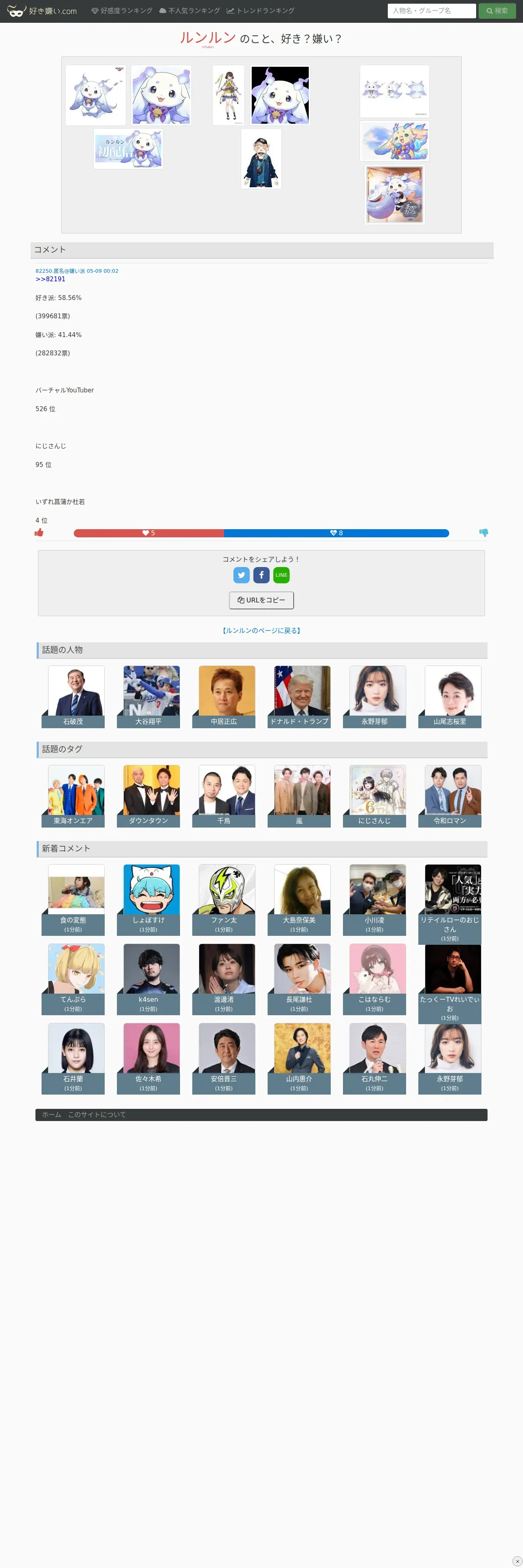
Task: Click the thumbs-down dislike icon
Action: [483, 532]
